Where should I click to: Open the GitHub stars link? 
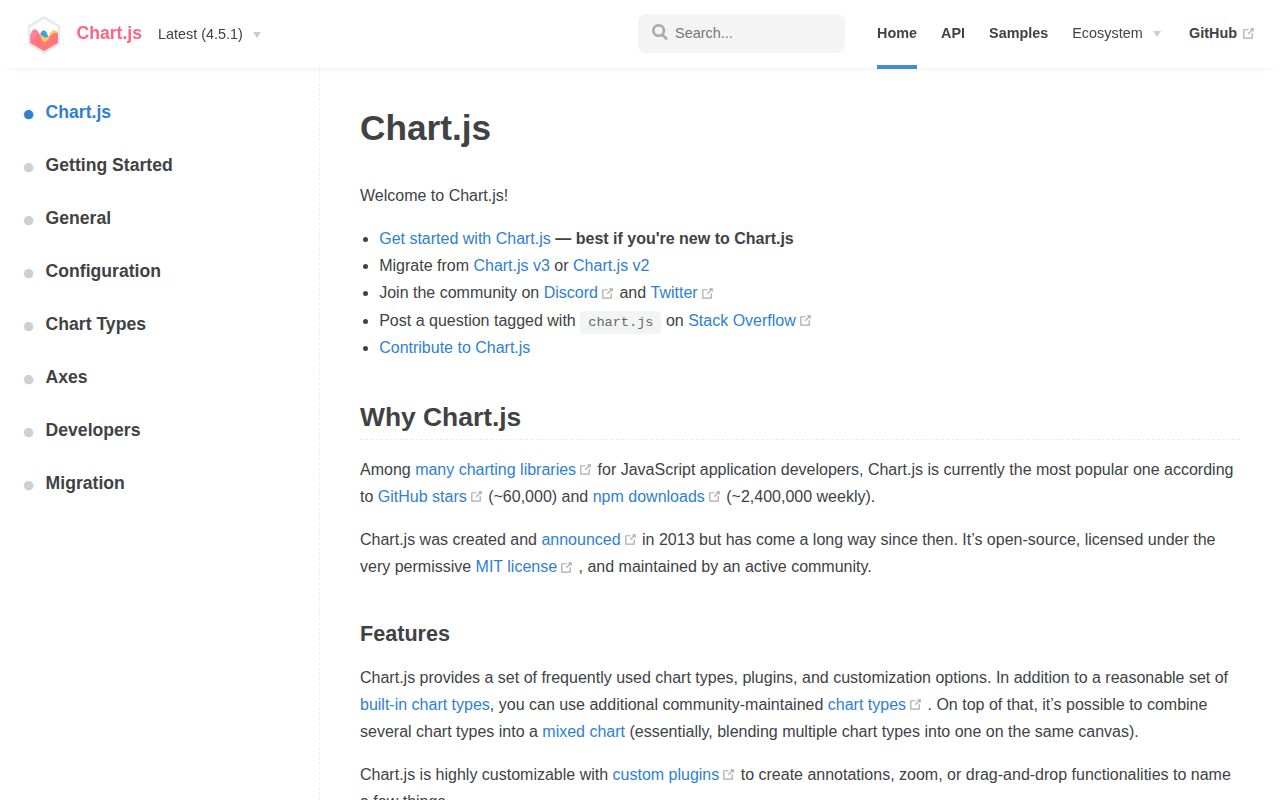422,496
